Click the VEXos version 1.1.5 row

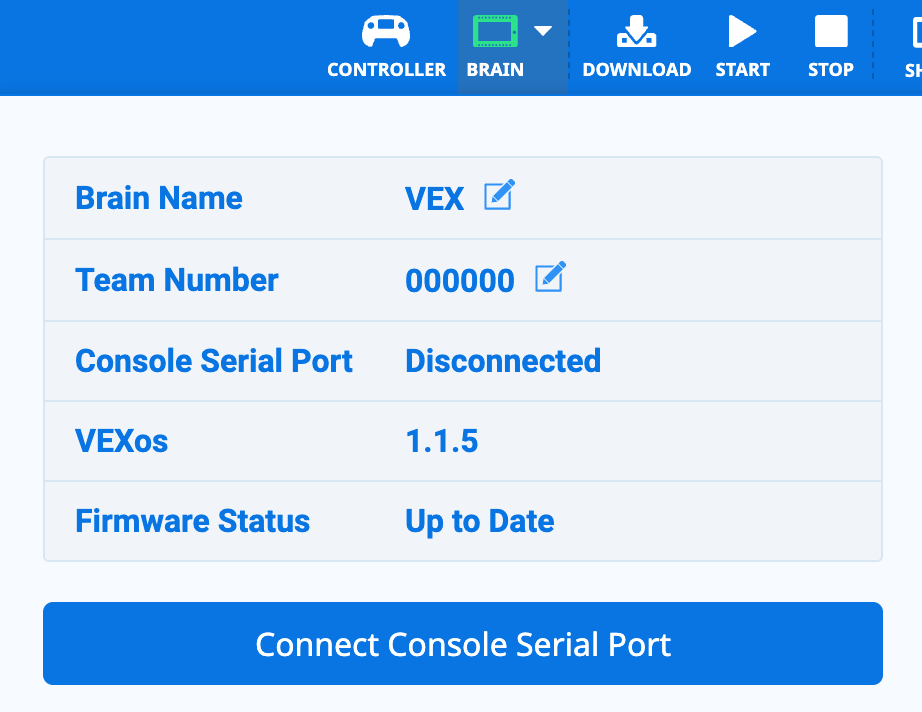tap(441, 441)
